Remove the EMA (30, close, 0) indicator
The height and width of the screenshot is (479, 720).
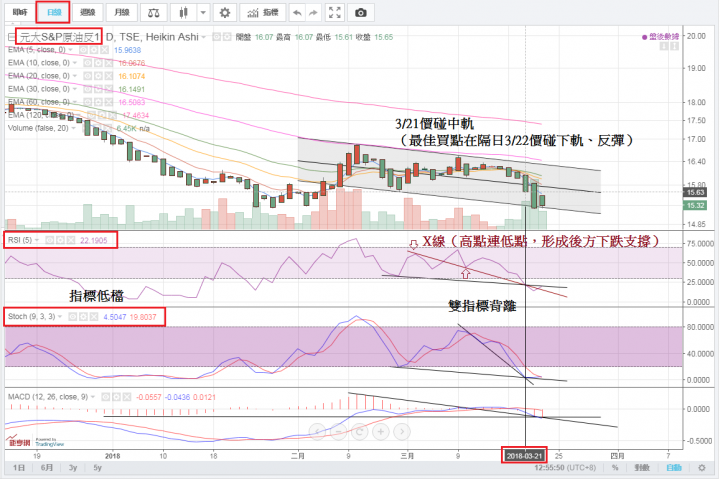[109, 89]
